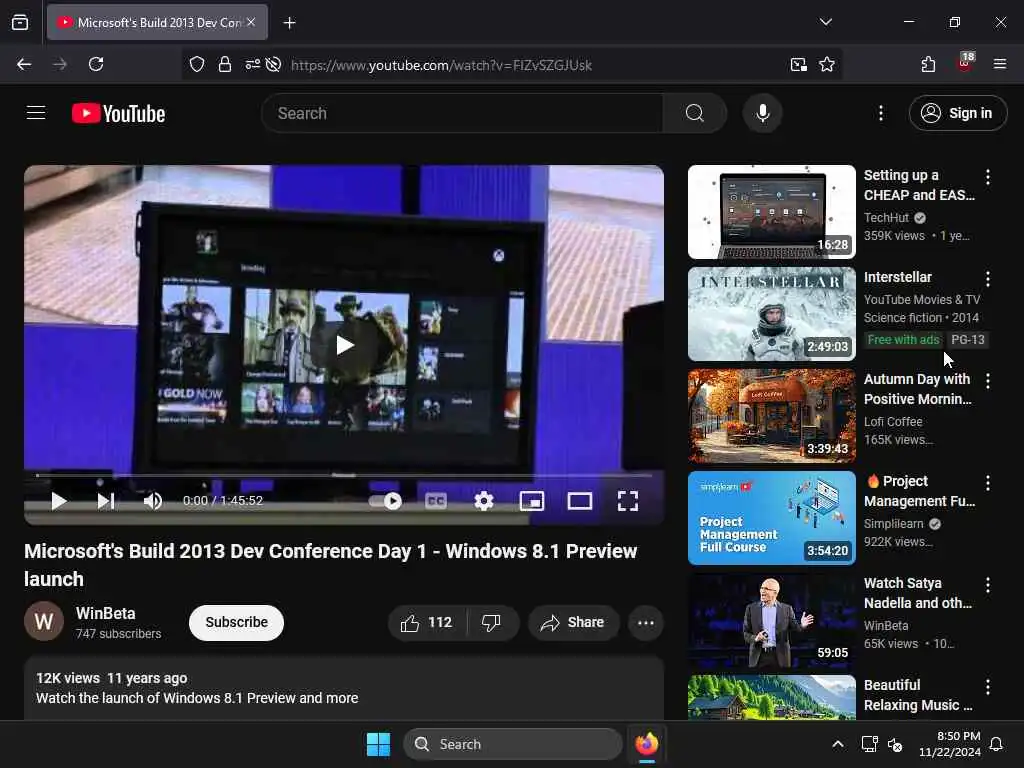Open the WinBeta channel avatar
1024x768 pixels.
[44, 621]
